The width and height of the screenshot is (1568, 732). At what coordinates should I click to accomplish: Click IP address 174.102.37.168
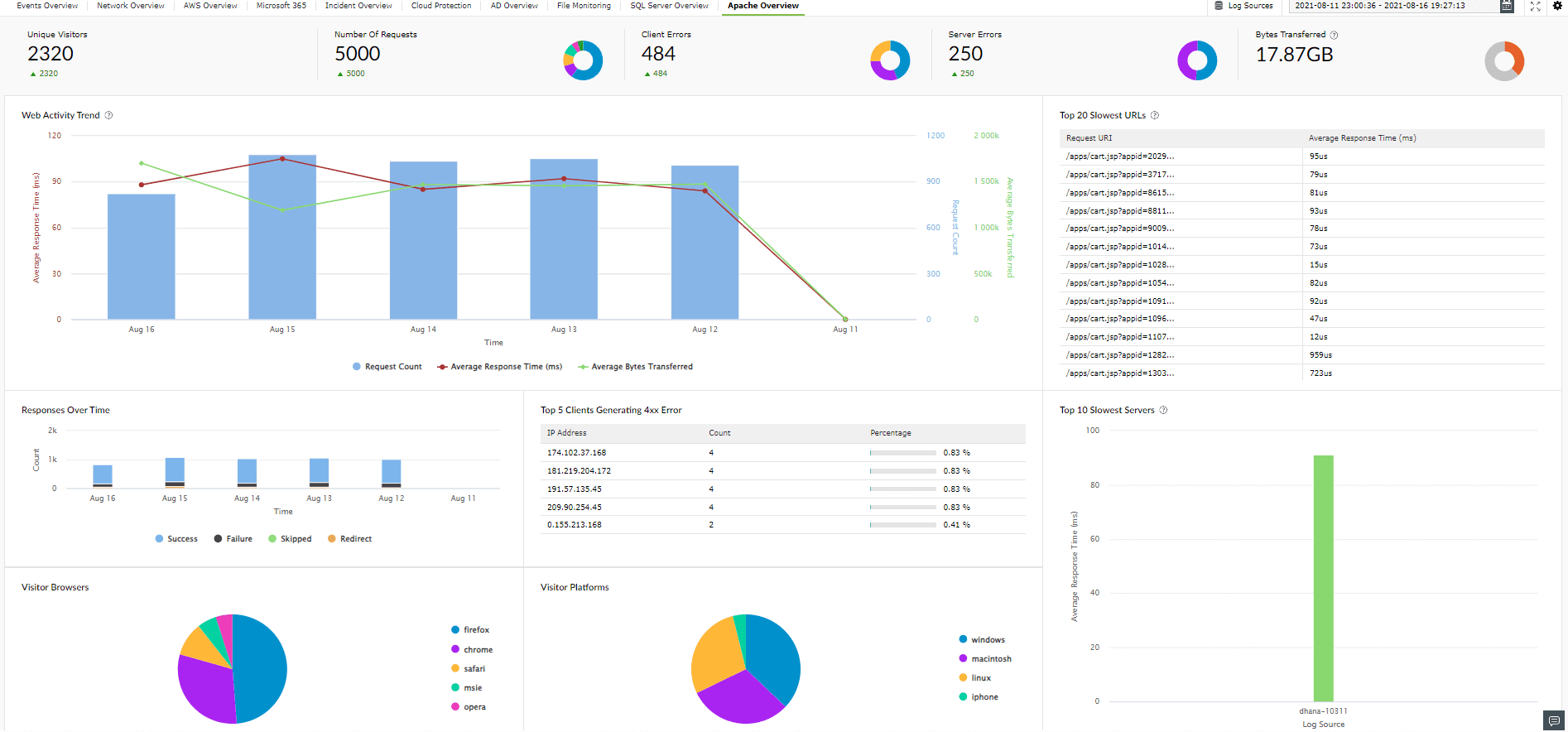(576, 453)
